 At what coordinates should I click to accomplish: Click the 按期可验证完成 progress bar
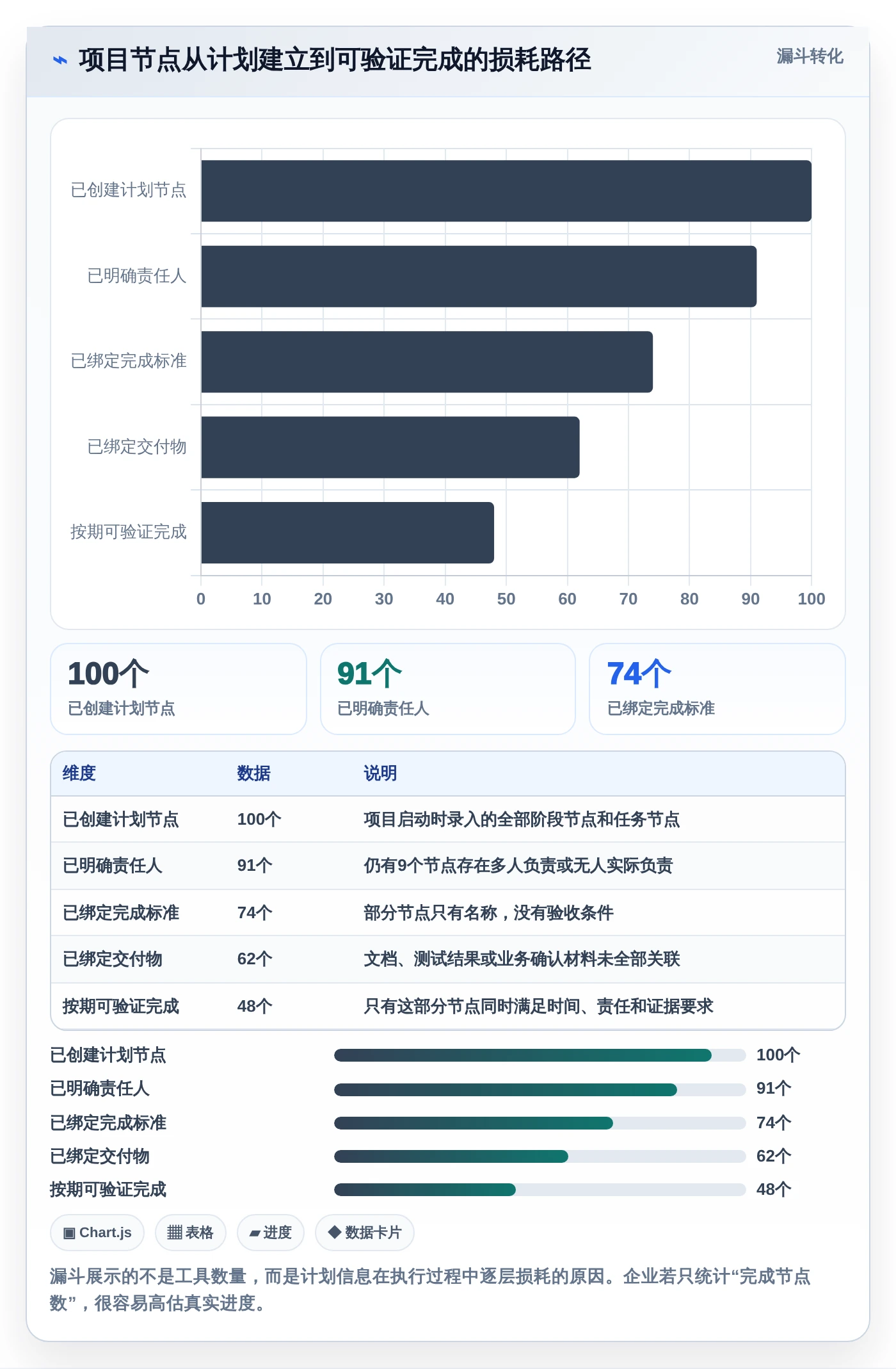[x=540, y=1189]
